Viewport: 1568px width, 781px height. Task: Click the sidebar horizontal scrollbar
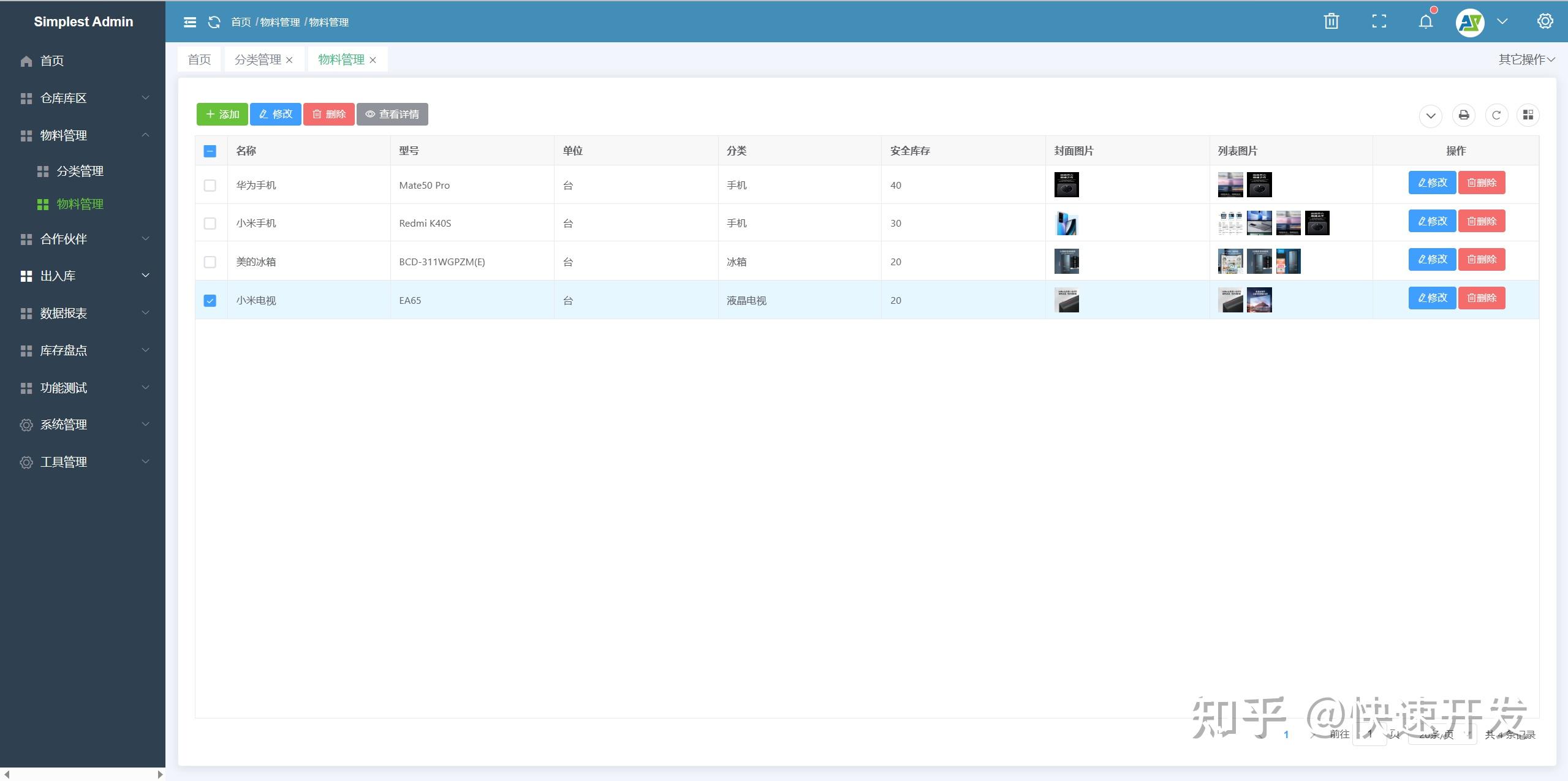pyautogui.click(x=83, y=774)
